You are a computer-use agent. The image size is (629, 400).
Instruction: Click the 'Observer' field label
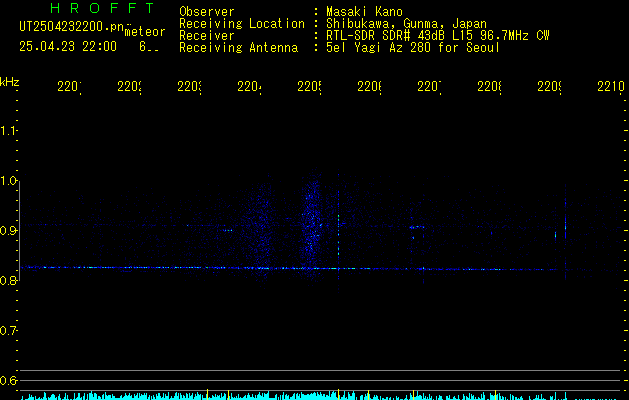[207, 11]
